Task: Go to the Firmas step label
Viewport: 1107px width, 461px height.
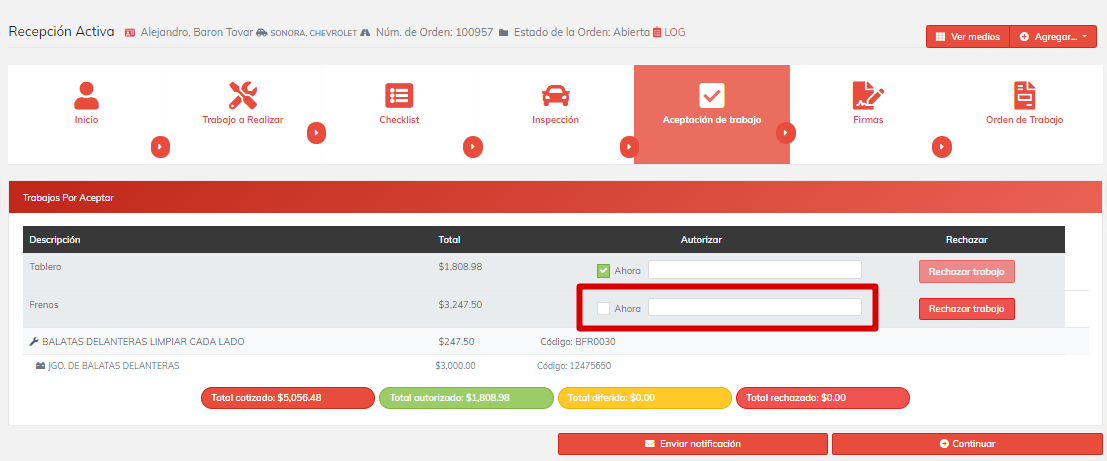Action: click(867, 120)
